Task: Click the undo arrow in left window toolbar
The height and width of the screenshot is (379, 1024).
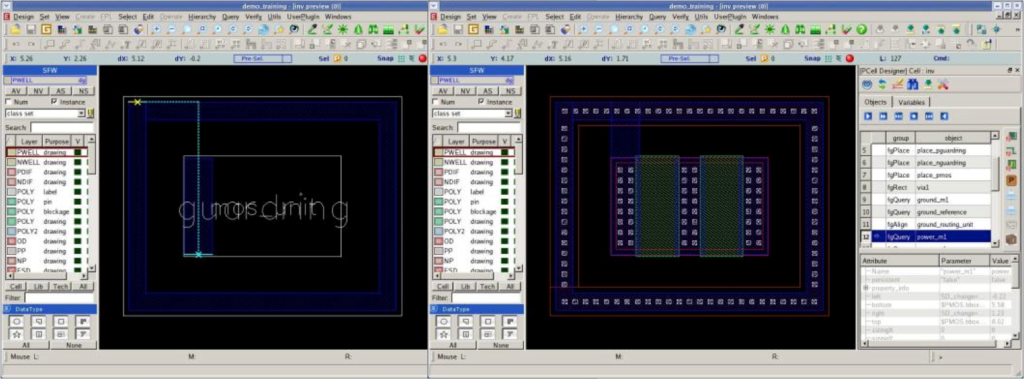Action: coord(15,44)
